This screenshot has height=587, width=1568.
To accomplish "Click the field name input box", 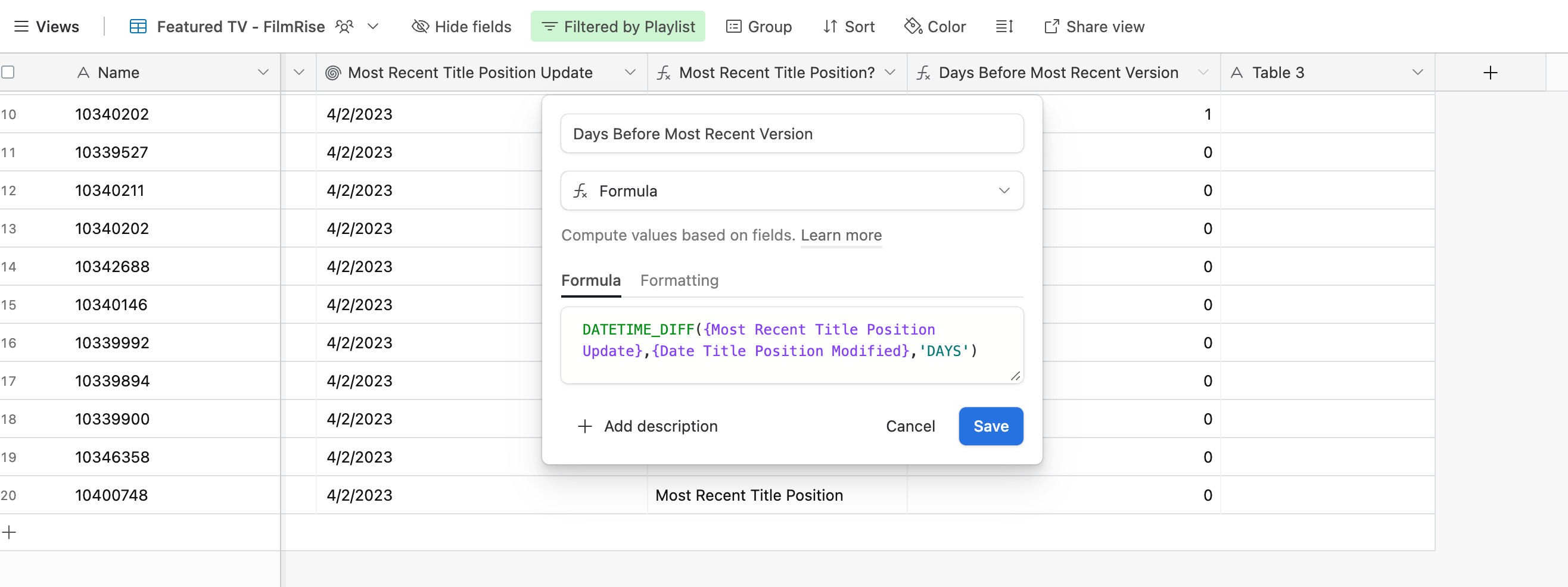I will pyautogui.click(x=792, y=133).
